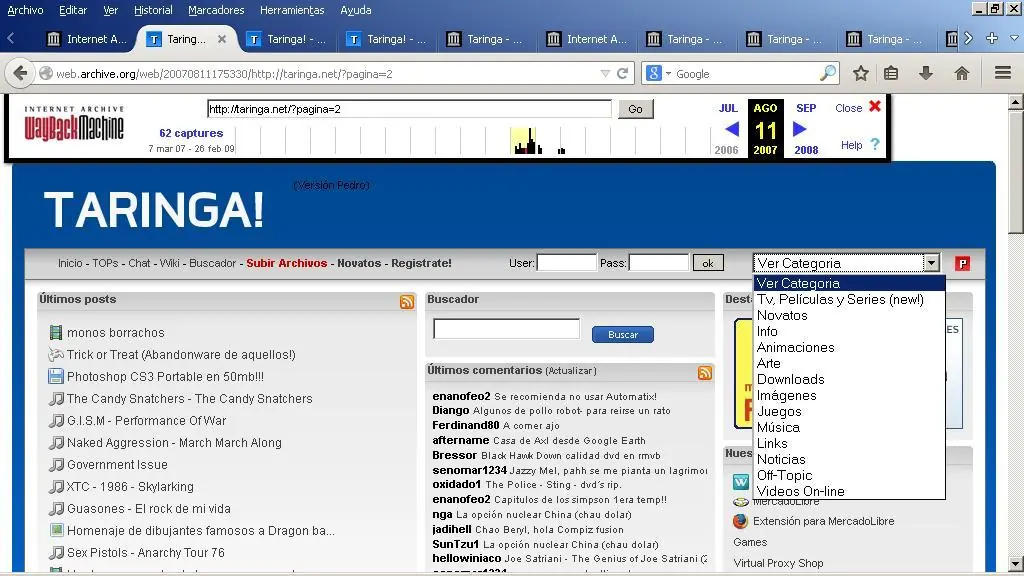Click the gamepad icon next to Trick or Treat

click(x=55, y=354)
